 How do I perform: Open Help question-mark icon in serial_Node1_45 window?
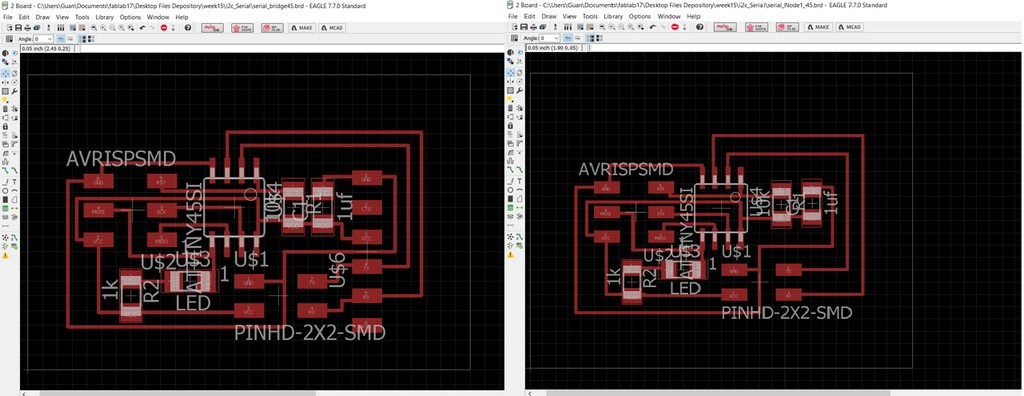[699, 27]
